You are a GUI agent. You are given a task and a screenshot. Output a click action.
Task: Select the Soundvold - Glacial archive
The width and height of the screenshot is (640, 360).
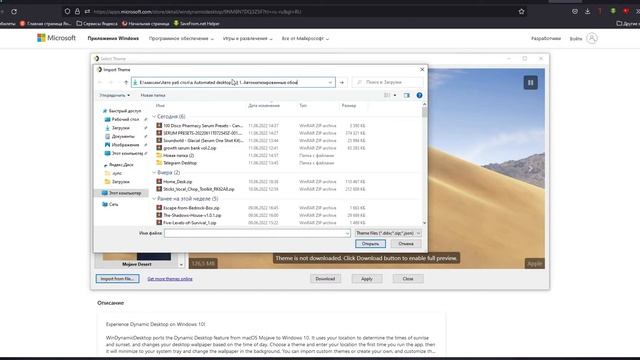[200, 140]
